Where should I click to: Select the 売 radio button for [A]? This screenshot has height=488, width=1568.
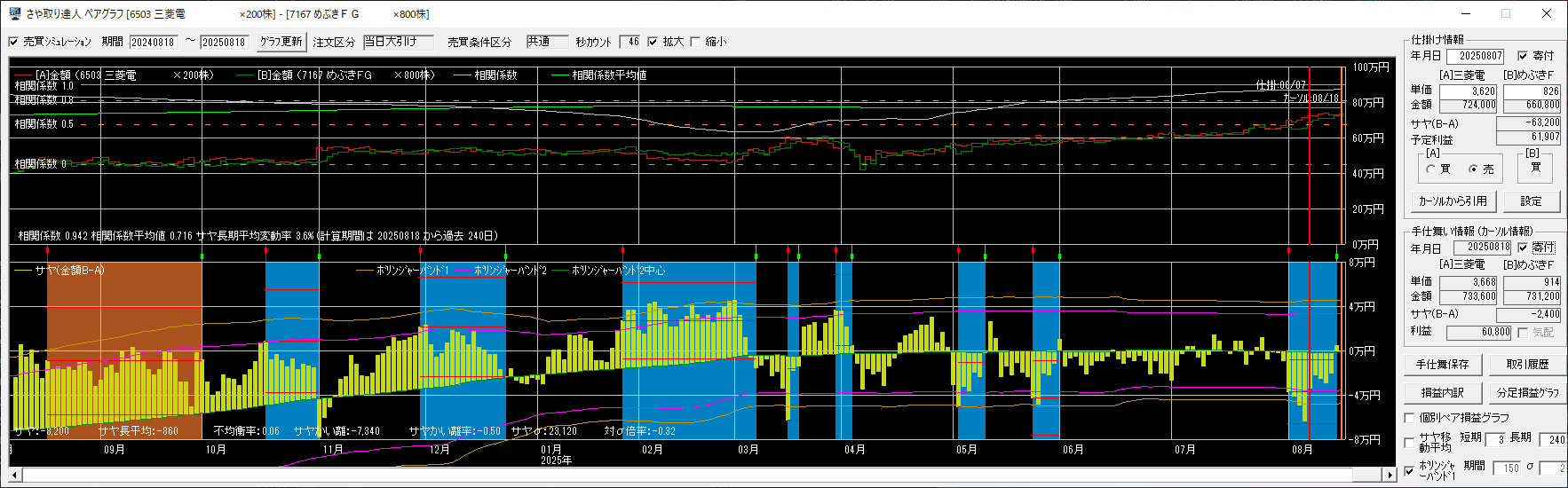tap(1474, 169)
